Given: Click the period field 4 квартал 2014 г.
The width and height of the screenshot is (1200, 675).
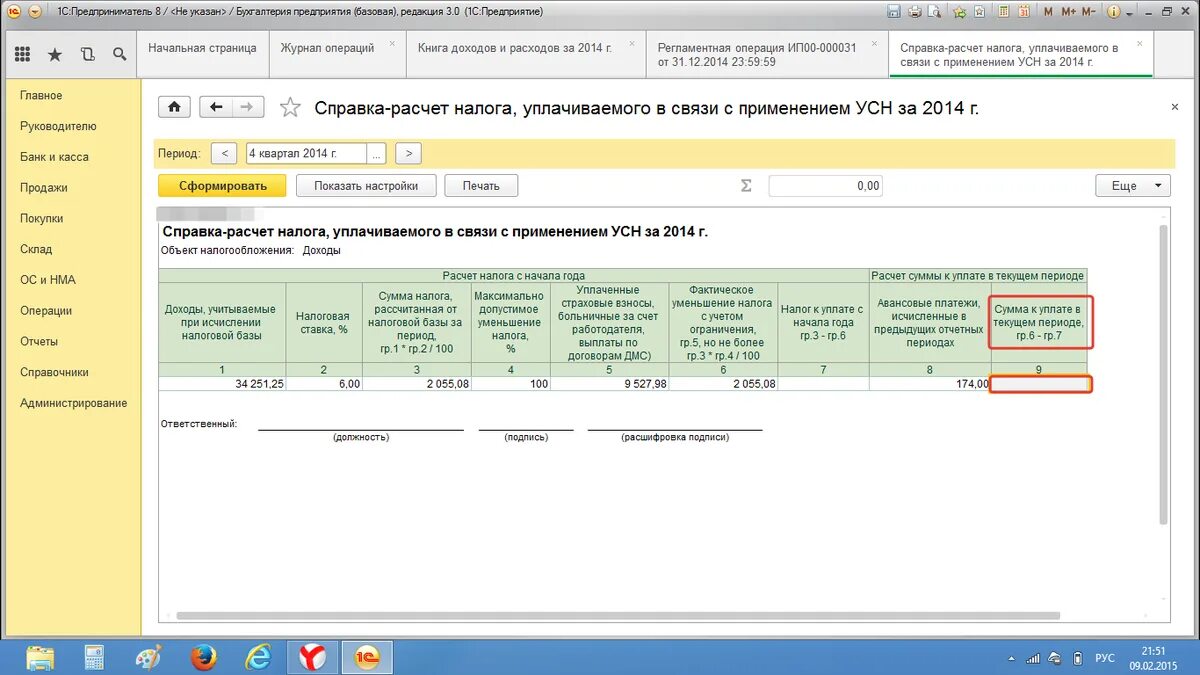Looking at the screenshot, I should (x=306, y=154).
